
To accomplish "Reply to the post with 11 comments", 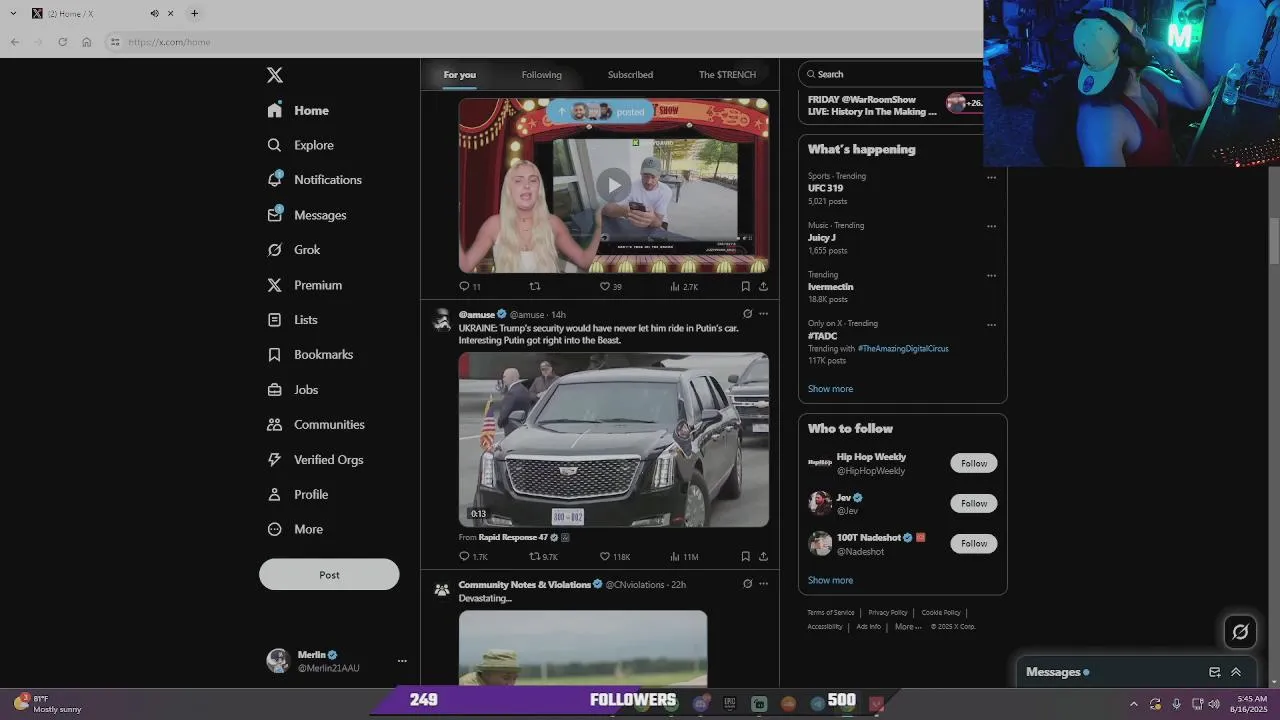I will tap(469, 286).
